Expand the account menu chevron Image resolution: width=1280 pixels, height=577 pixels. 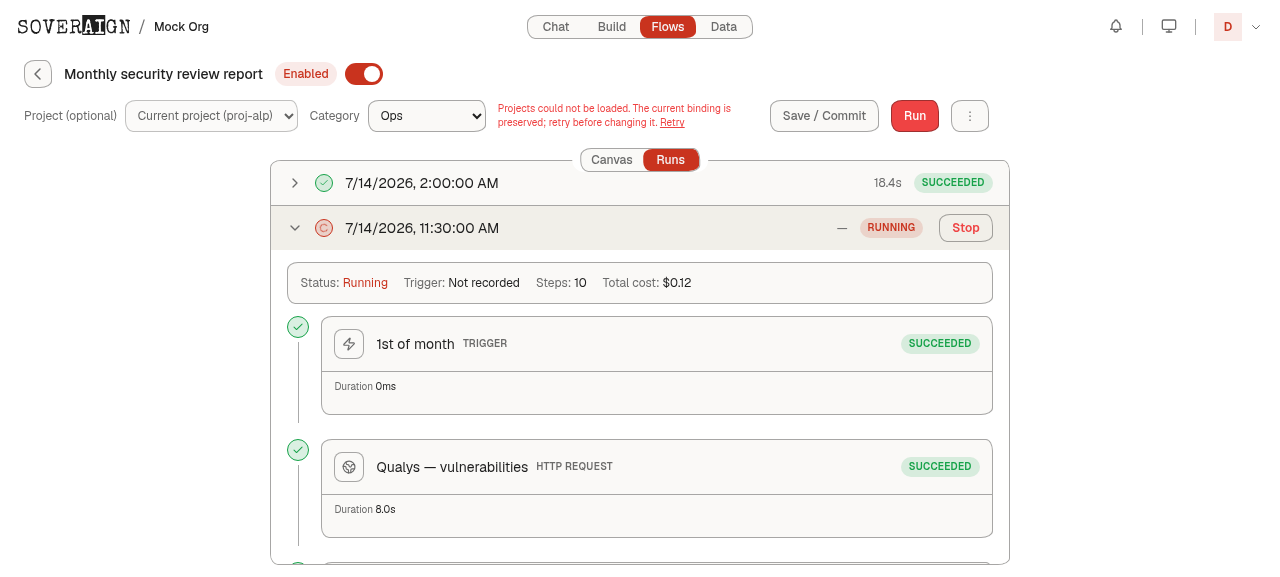(1256, 27)
